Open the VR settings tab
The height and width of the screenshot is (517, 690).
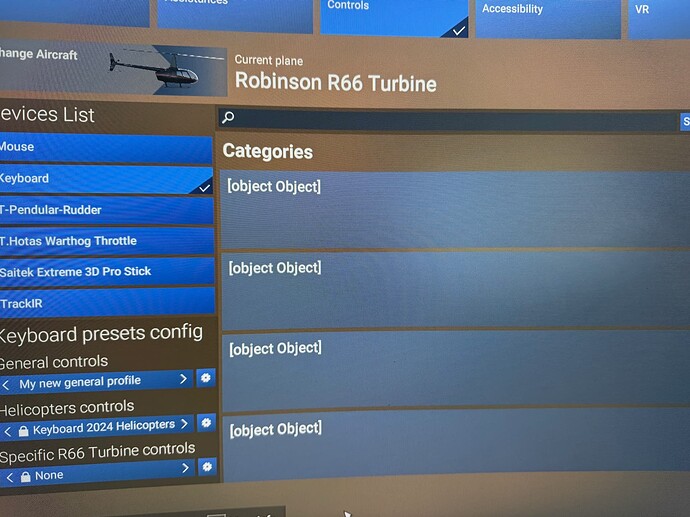click(659, 19)
